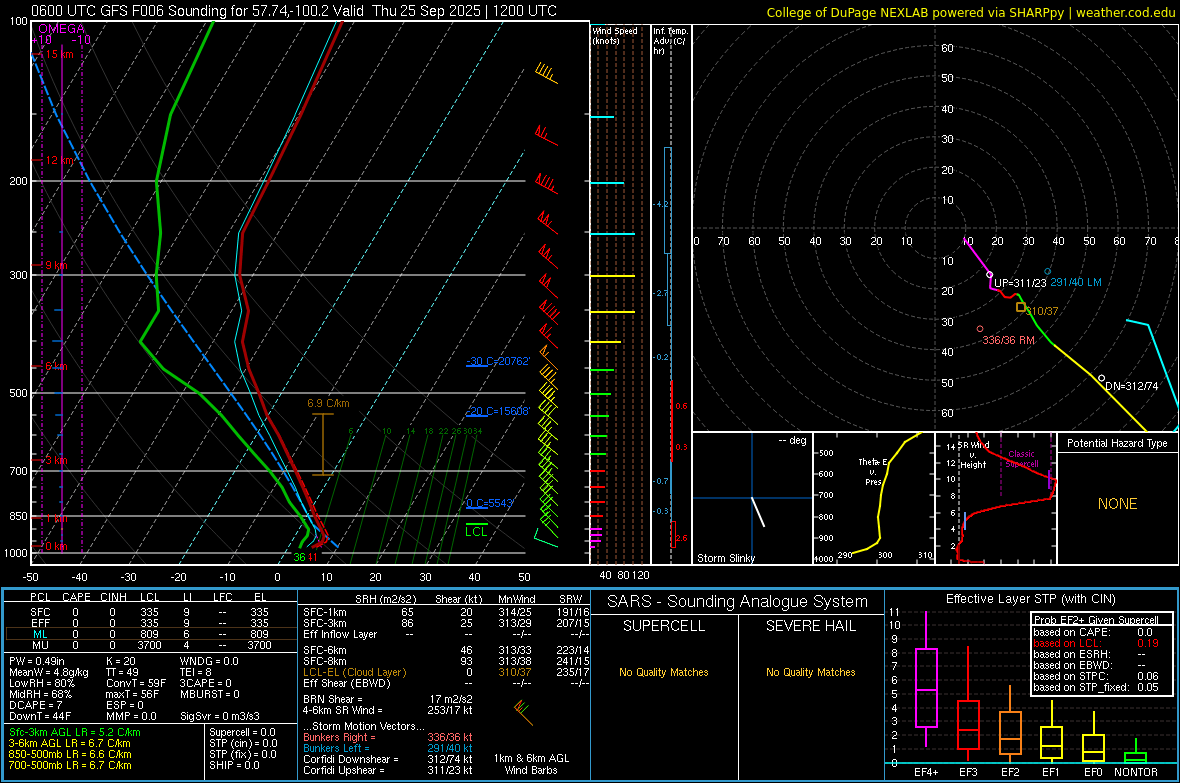Click the 'Storm Slinky' panel label
1180x783 pixels.
pos(726,558)
